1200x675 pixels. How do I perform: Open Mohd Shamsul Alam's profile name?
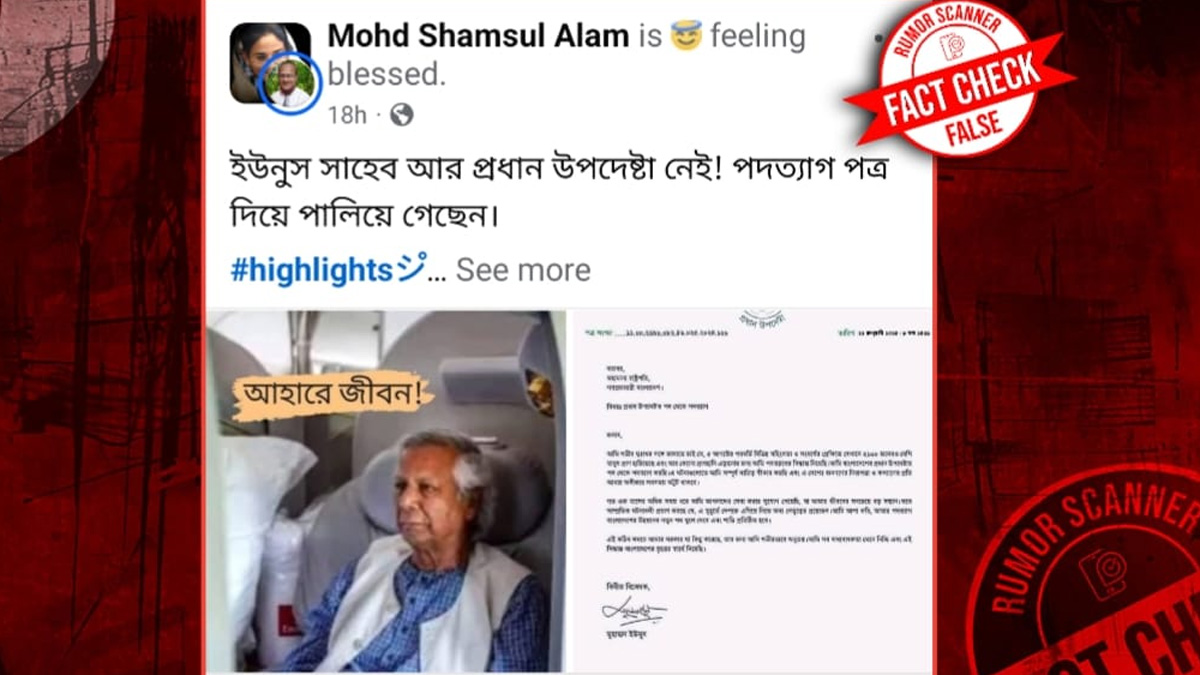[x=478, y=37]
